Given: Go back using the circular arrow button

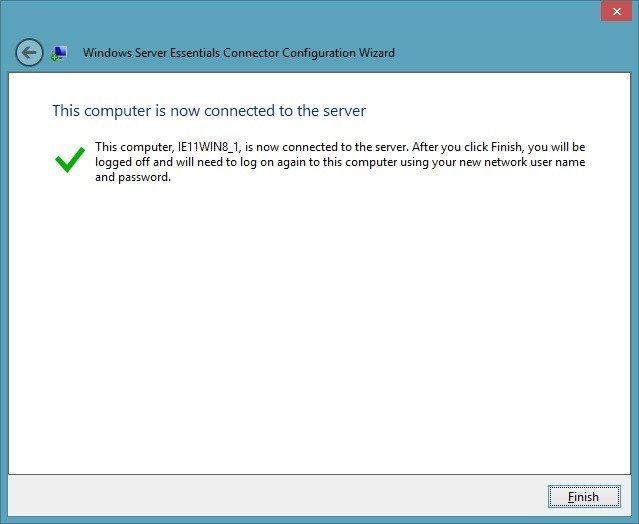Looking at the screenshot, I should [x=29, y=53].
